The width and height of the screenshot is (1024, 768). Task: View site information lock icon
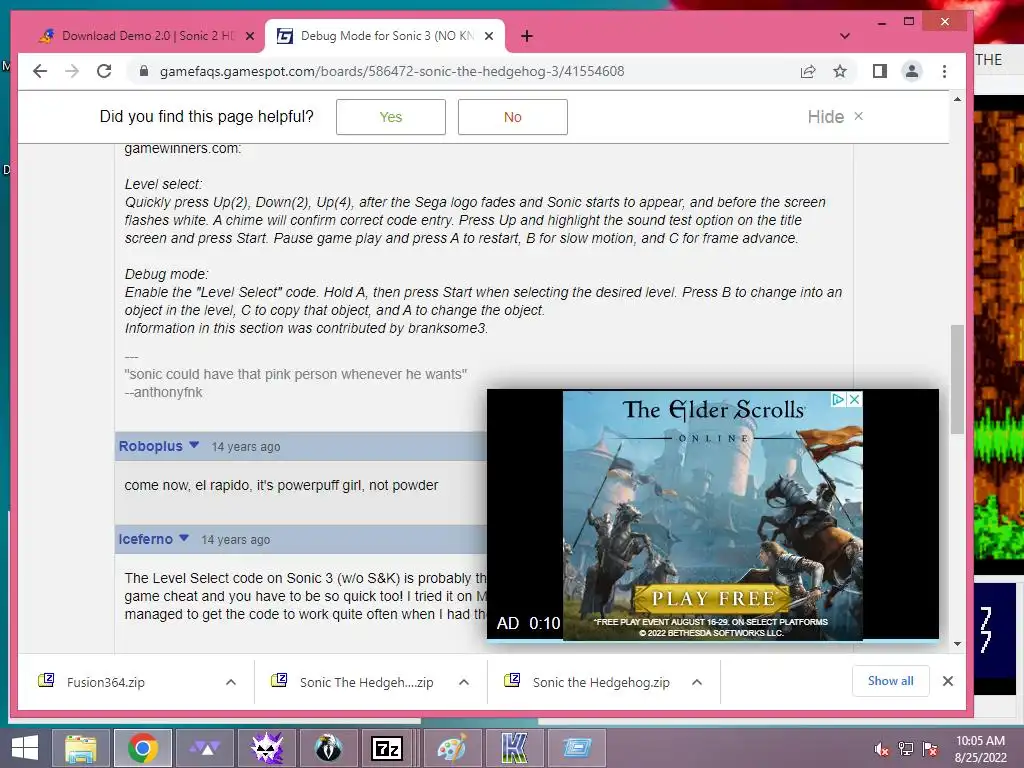tap(144, 71)
